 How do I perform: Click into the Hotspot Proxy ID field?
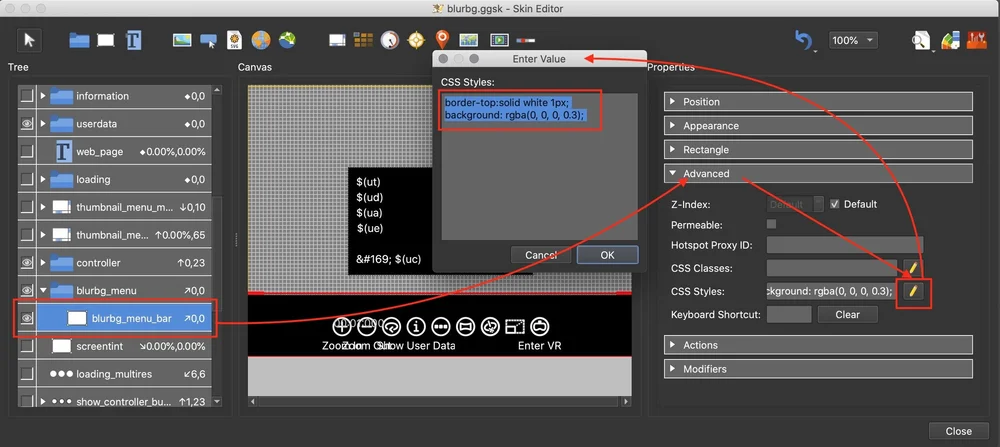[845, 245]
